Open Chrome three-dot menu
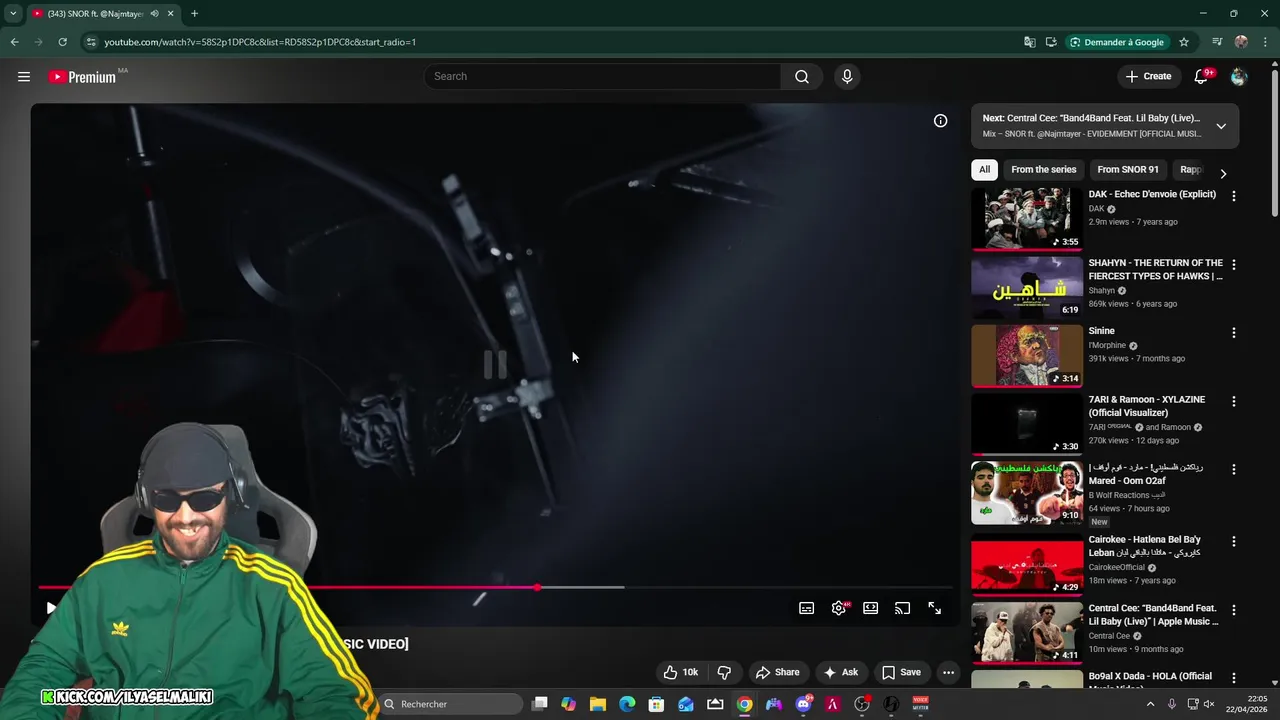1280x720 pixels. [x=1265, y=42]
